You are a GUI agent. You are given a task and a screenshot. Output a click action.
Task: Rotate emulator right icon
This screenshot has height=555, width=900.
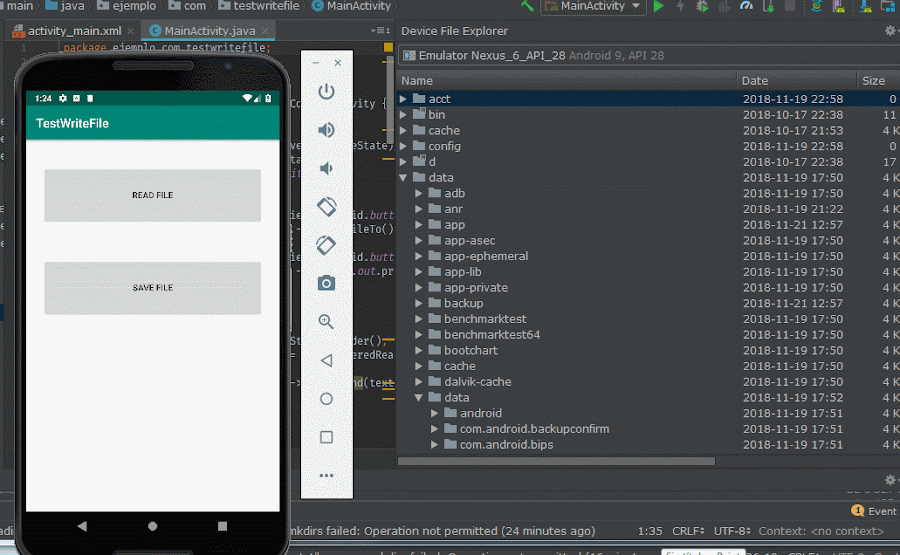pos(326,245)
